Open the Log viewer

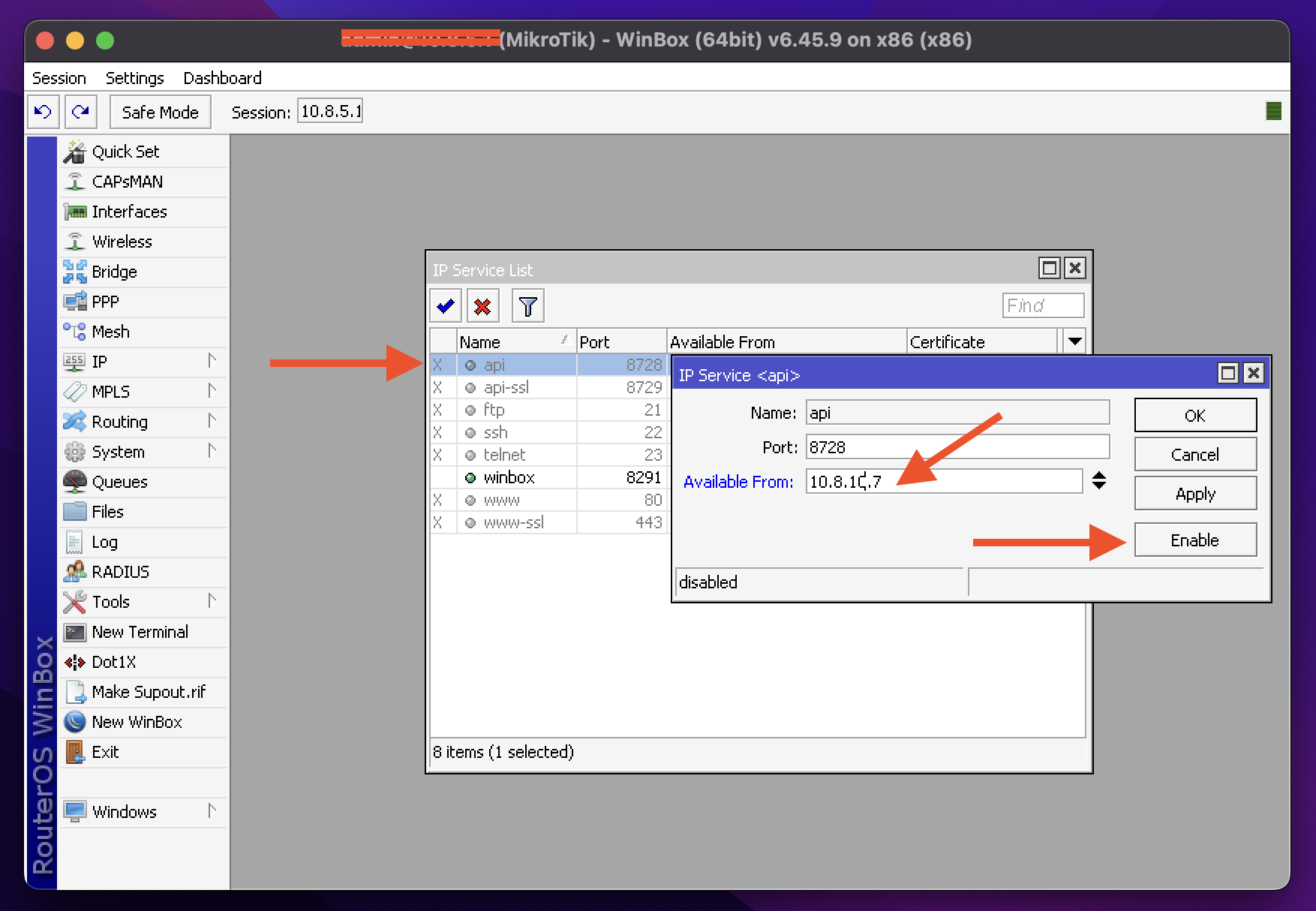click(143, 542)
